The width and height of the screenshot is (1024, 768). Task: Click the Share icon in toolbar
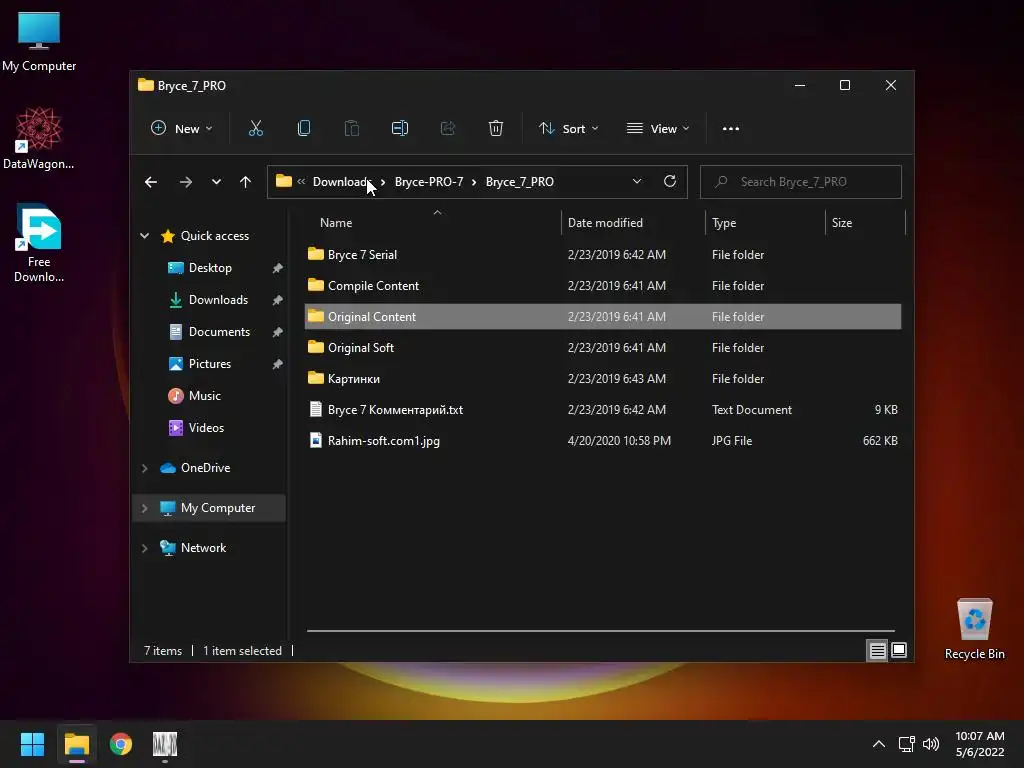tap(448, 129)
